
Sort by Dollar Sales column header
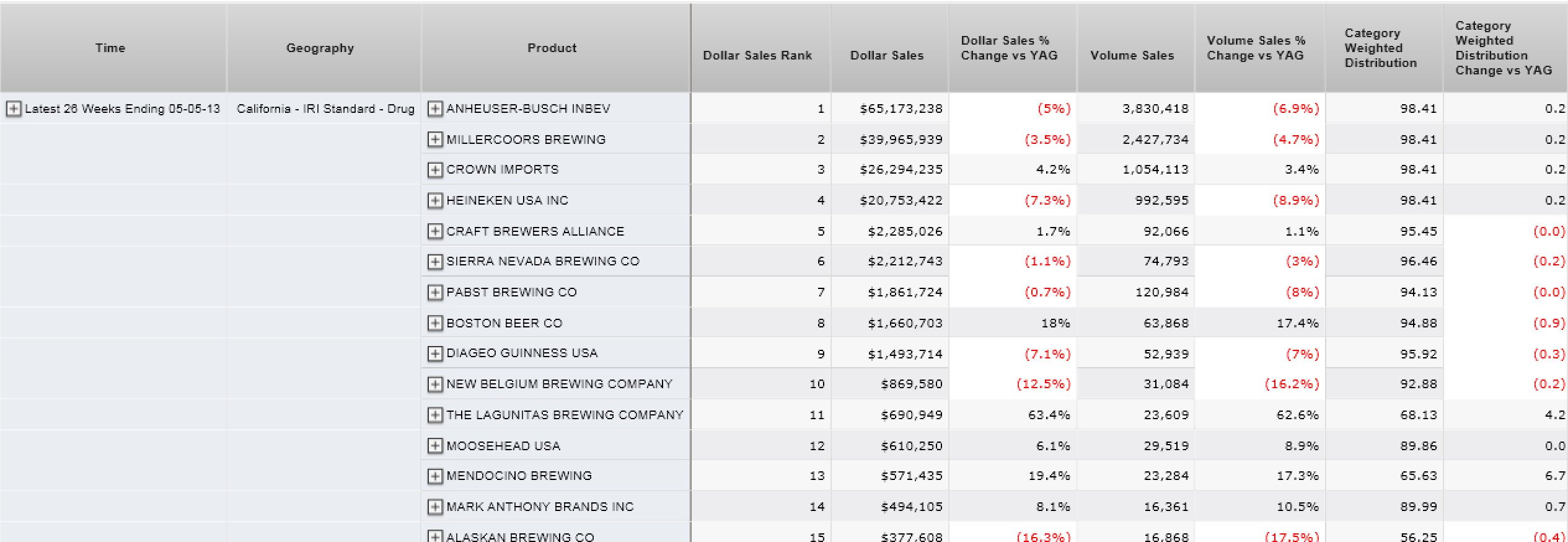point(890,48)
